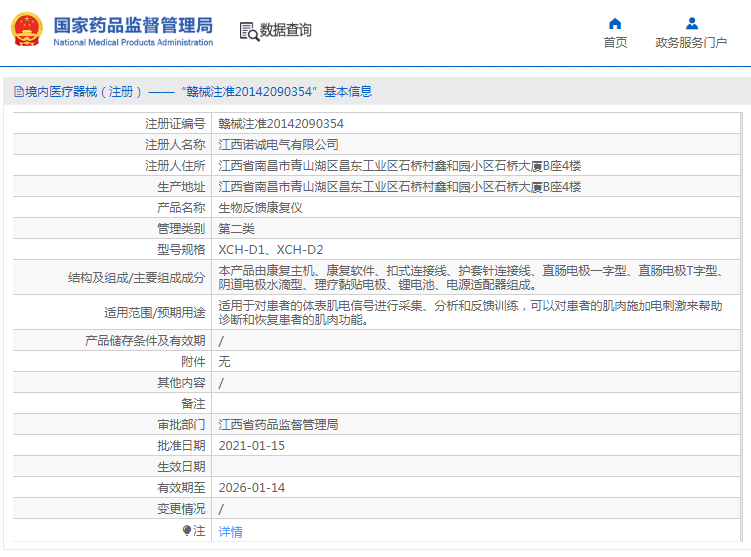Select the product name 生物反馈康复仪
Viewport: 751px width, 557px height.
260,208
